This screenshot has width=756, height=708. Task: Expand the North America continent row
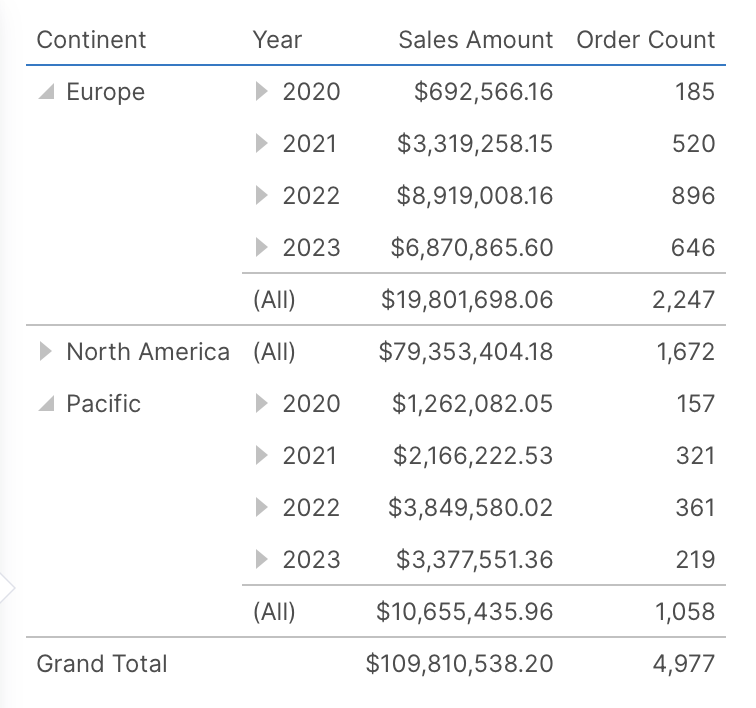pos(45,352)
